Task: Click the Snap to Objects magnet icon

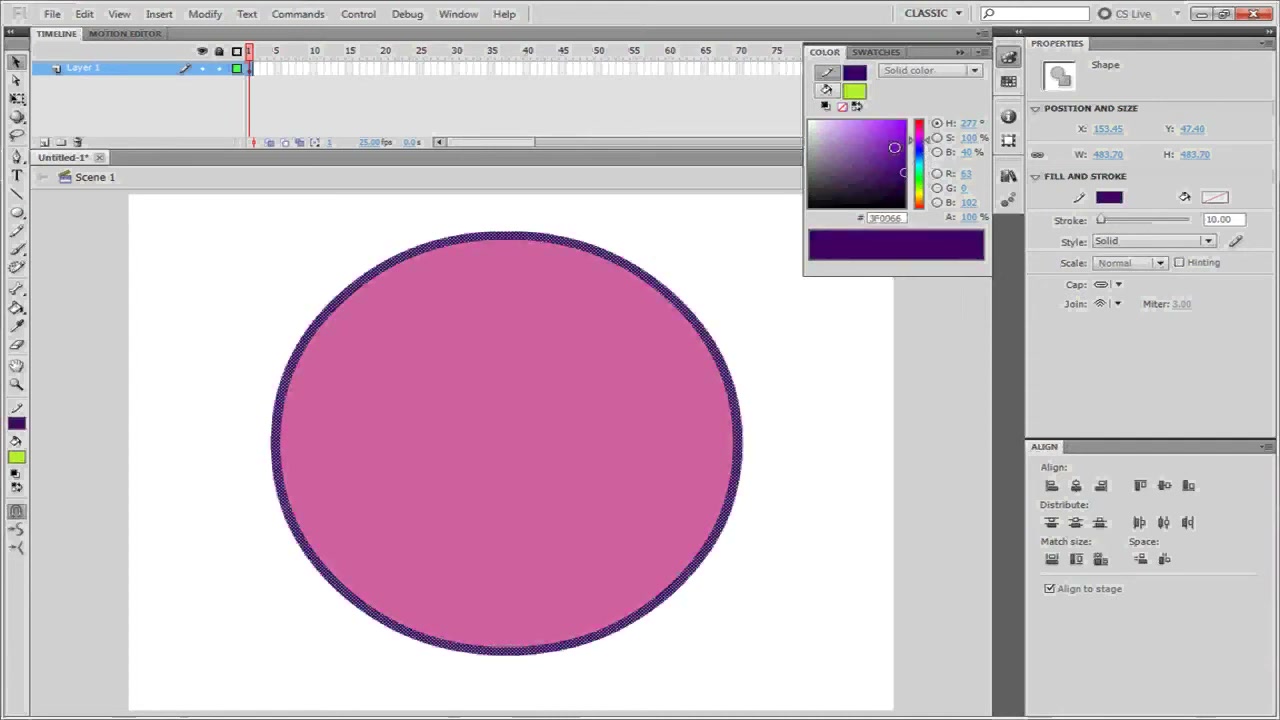Action: pos(16,511)
